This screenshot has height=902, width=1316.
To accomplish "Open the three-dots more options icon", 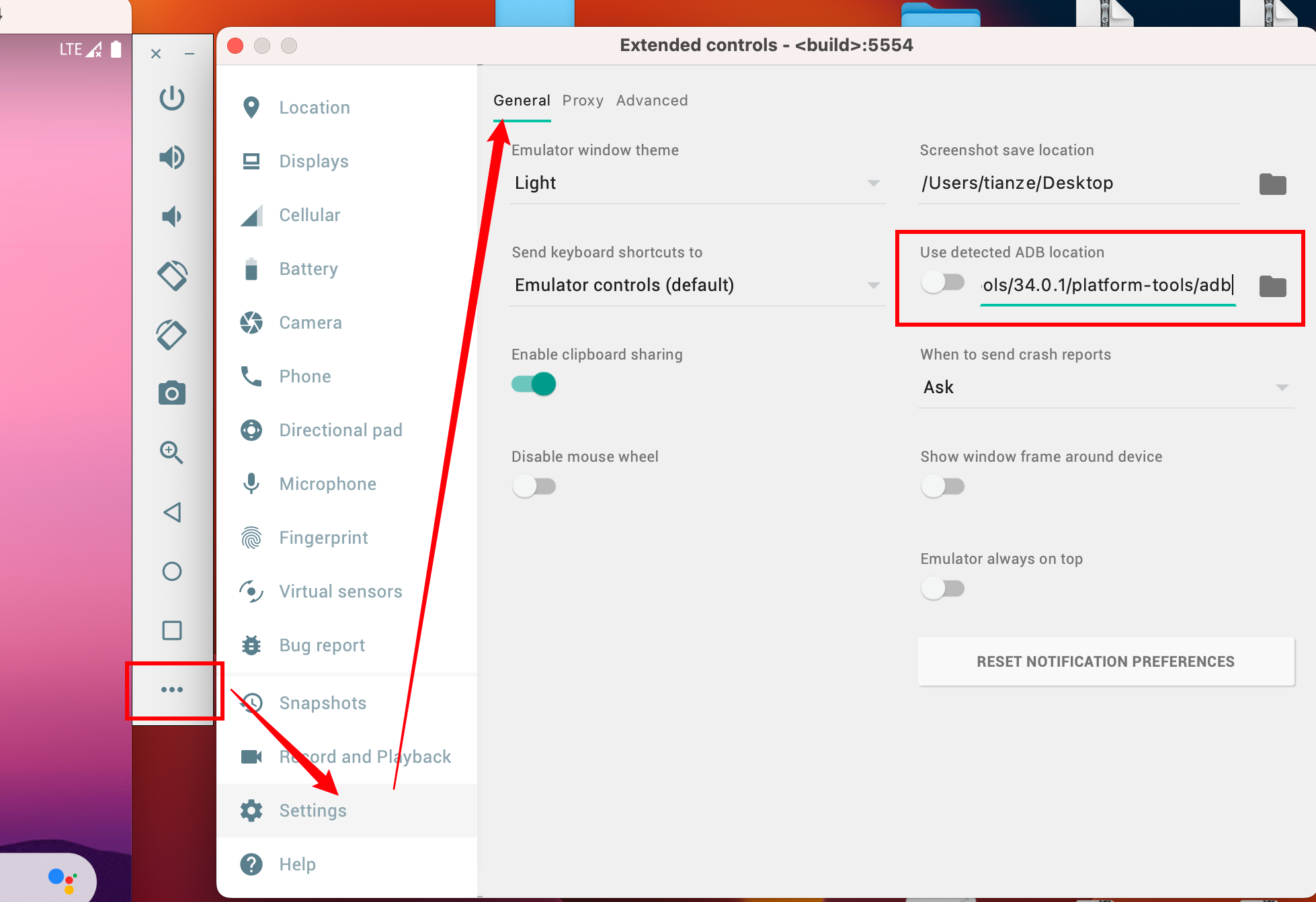I will coord(172,690).
